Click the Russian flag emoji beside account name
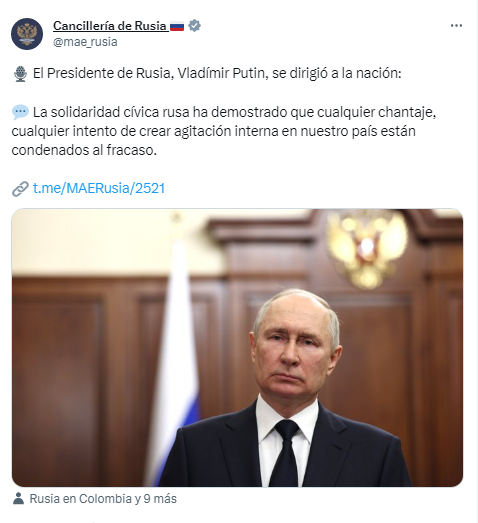 tap(177, 26)
